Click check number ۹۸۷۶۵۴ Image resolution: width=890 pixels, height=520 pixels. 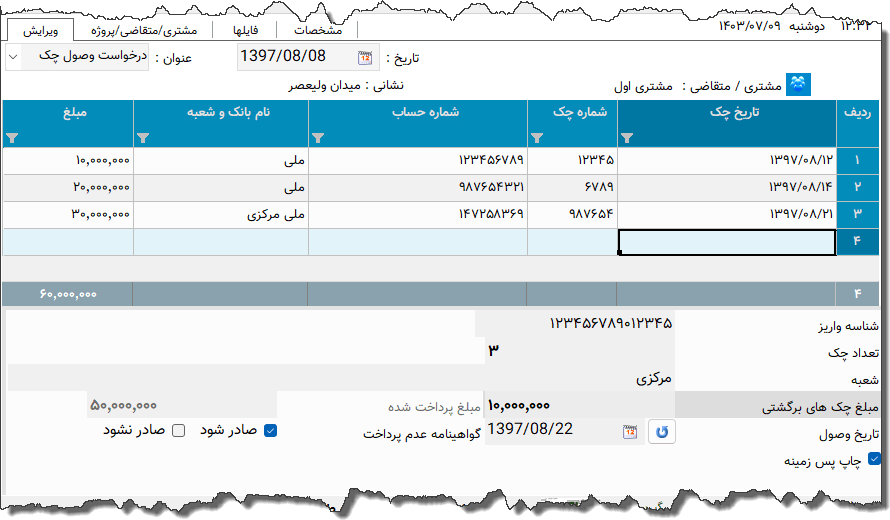(x=573, y=215)
